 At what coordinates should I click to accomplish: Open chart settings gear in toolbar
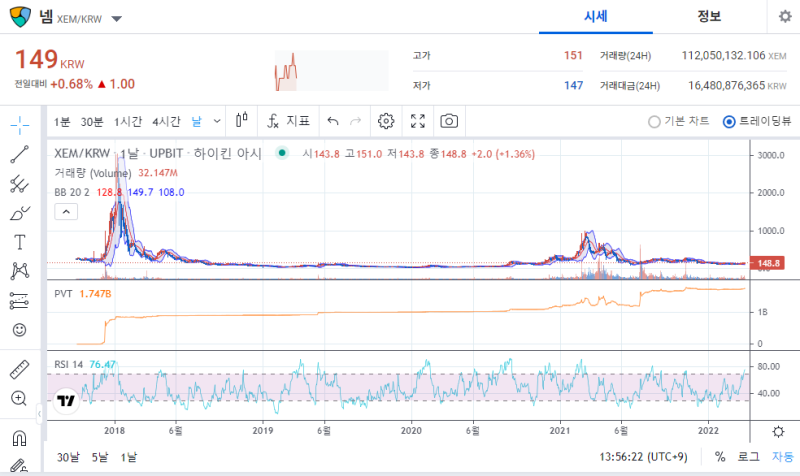click(386, 121)
